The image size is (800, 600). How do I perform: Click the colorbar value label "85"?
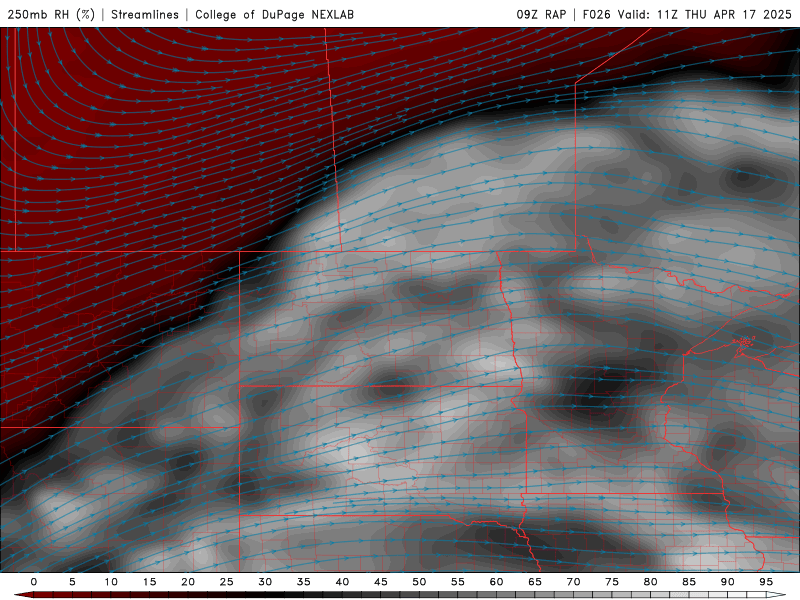point(689,582)
